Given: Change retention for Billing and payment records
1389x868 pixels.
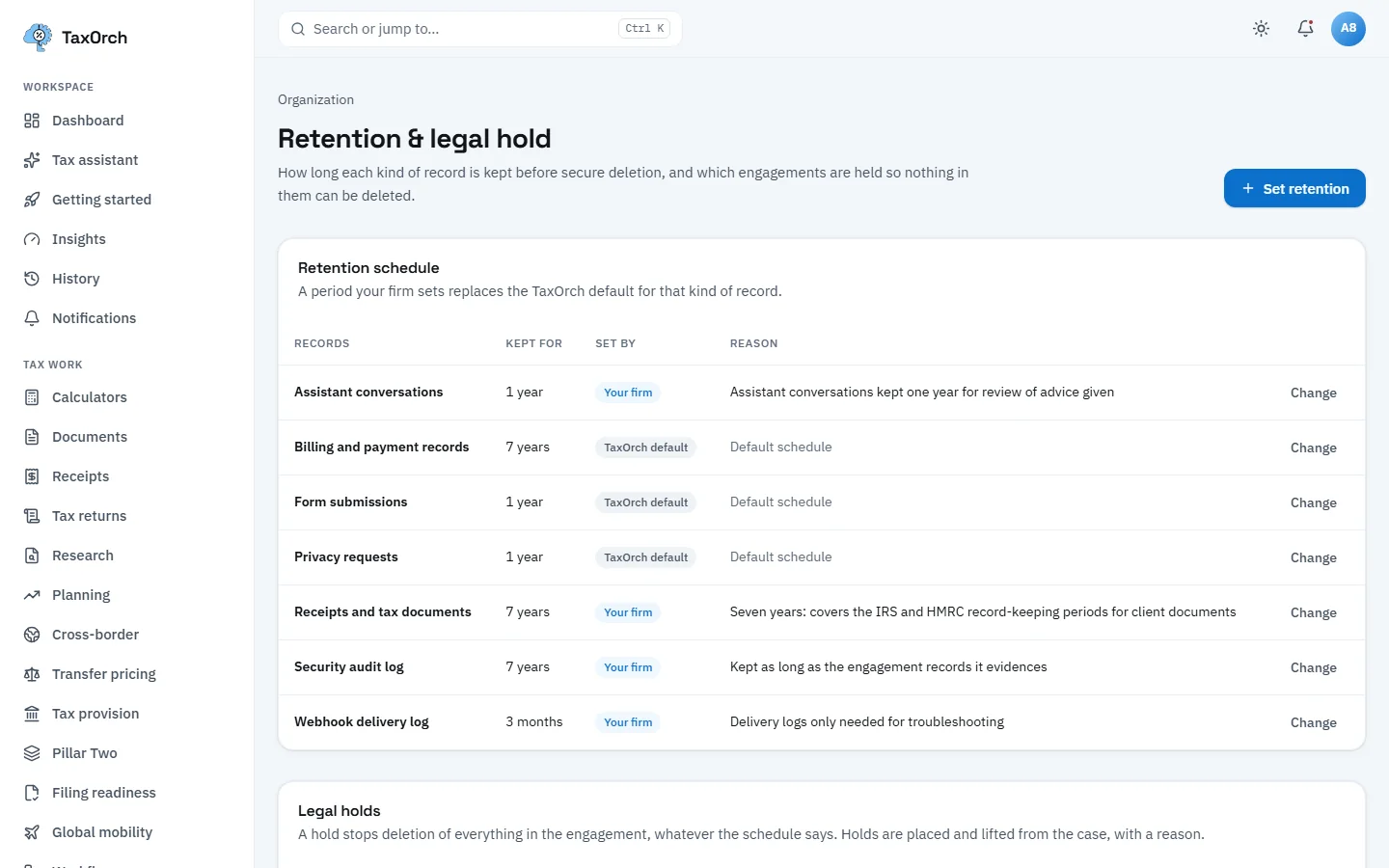Looking at the screenshot, I should coord(1314,448).
